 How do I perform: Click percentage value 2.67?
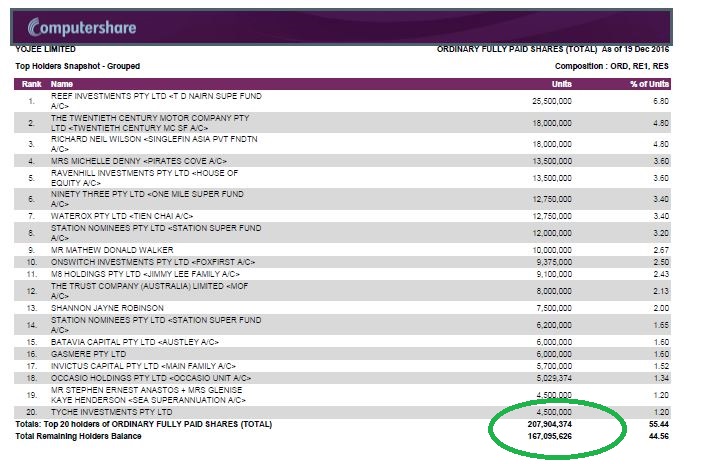click(661, 250)
